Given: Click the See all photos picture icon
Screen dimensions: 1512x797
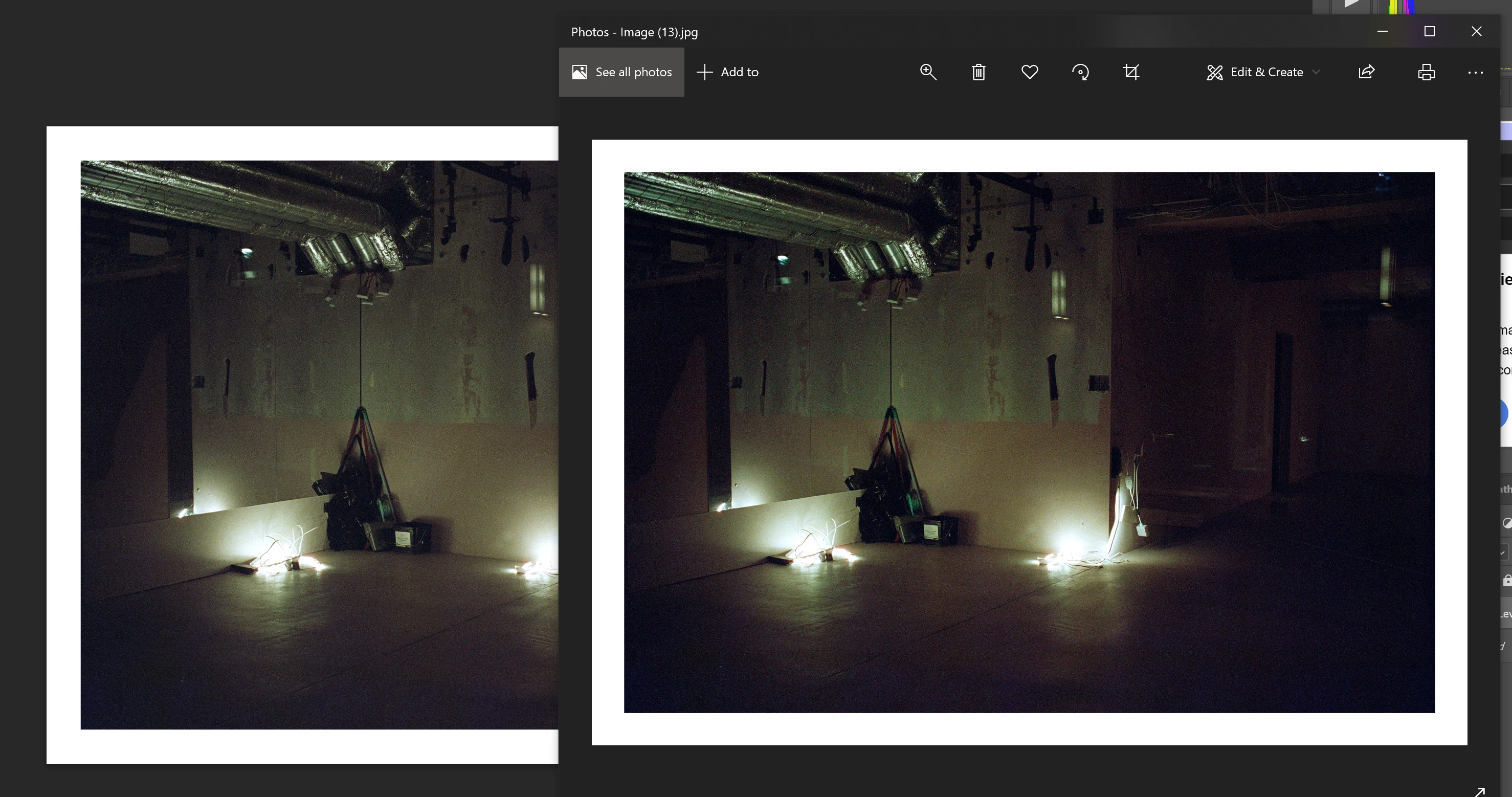Looking at the screenshot, I should point(580,72).
